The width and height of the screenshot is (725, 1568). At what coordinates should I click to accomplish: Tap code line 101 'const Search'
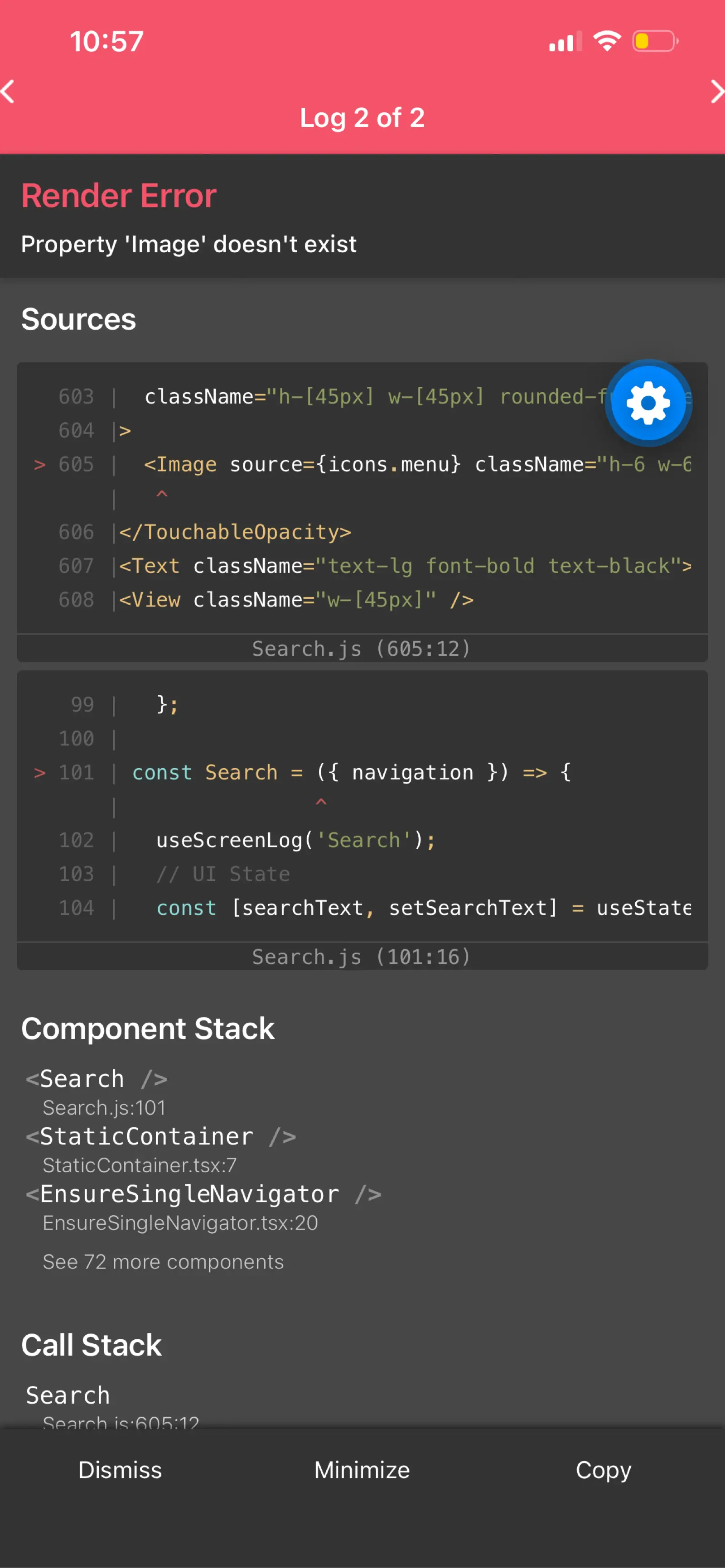(303, 772)
